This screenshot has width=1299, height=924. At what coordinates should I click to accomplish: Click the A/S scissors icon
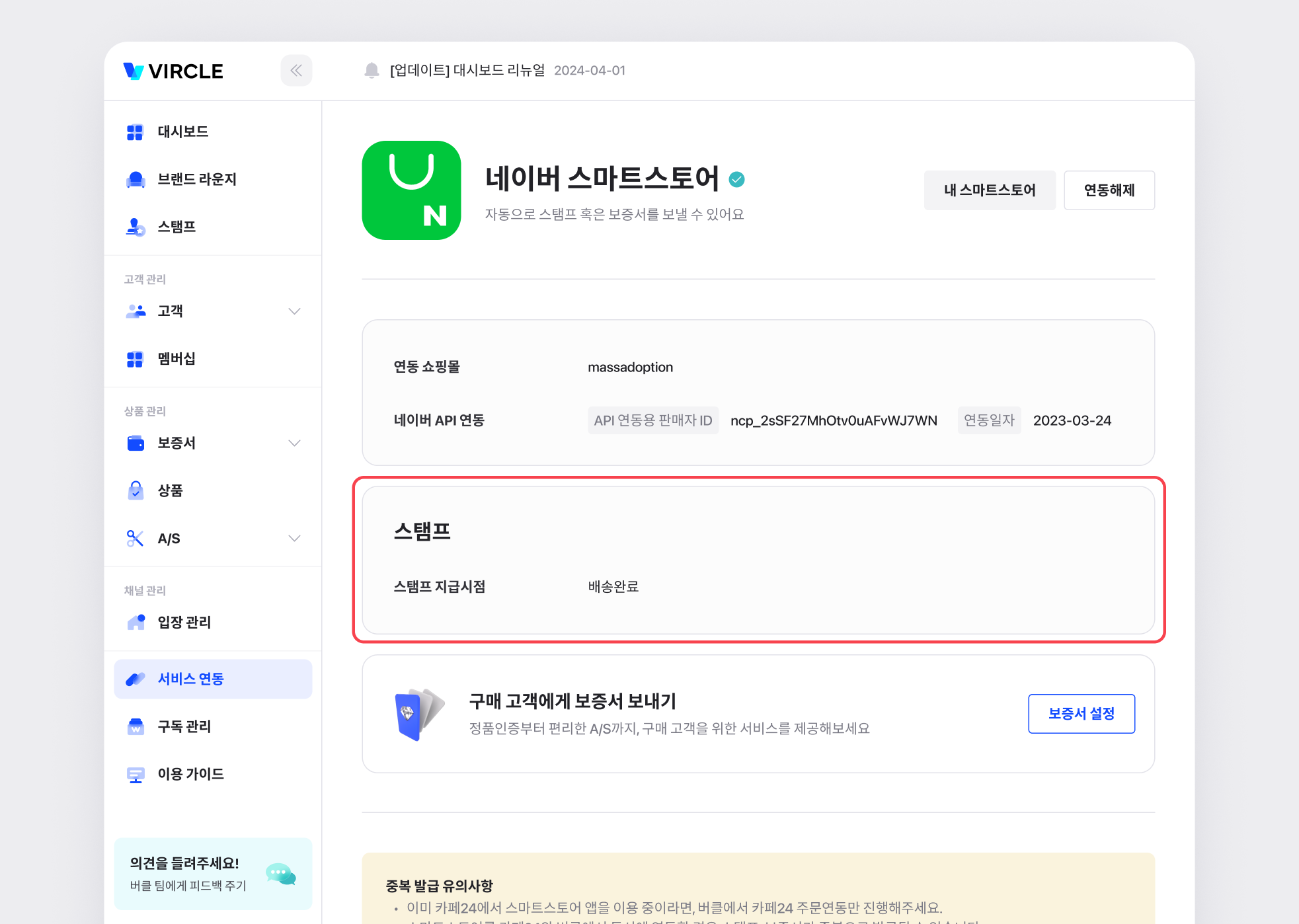click(x=135, y=539)
